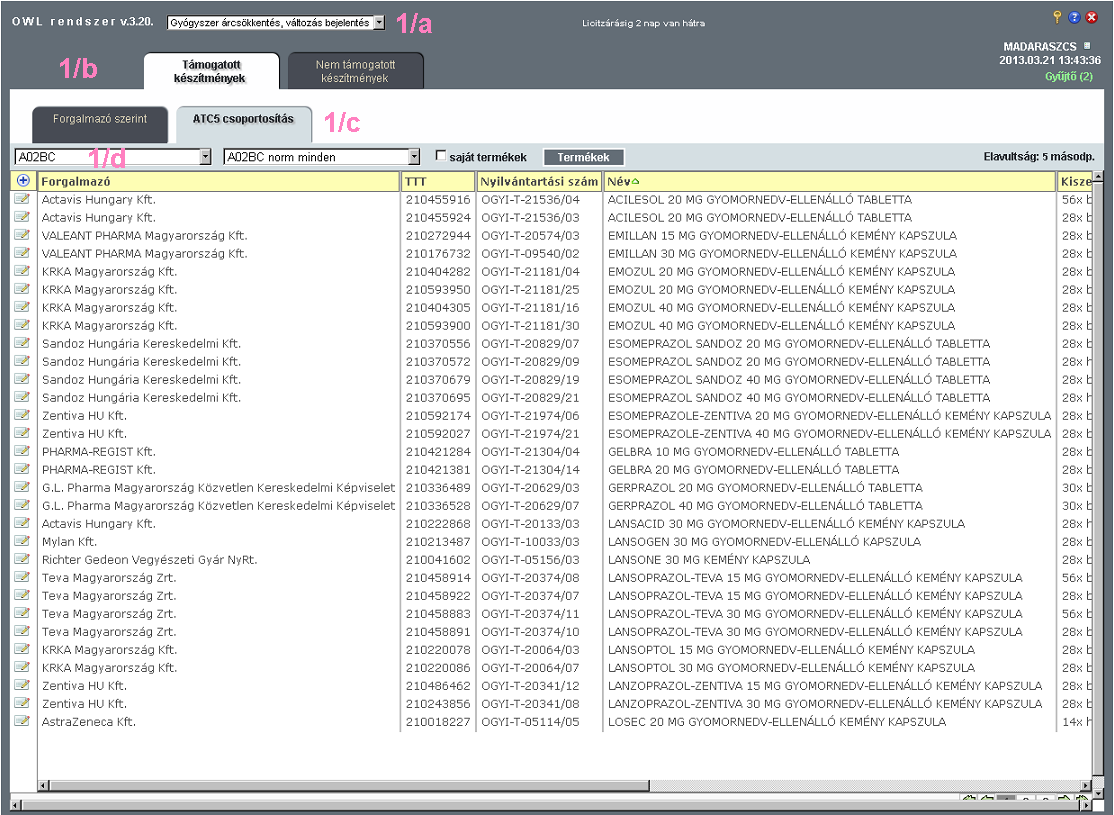
Task: Click the edit icon for EMILLAN 15 MG row
Action: pyautogui.click(x=22, y=235)
